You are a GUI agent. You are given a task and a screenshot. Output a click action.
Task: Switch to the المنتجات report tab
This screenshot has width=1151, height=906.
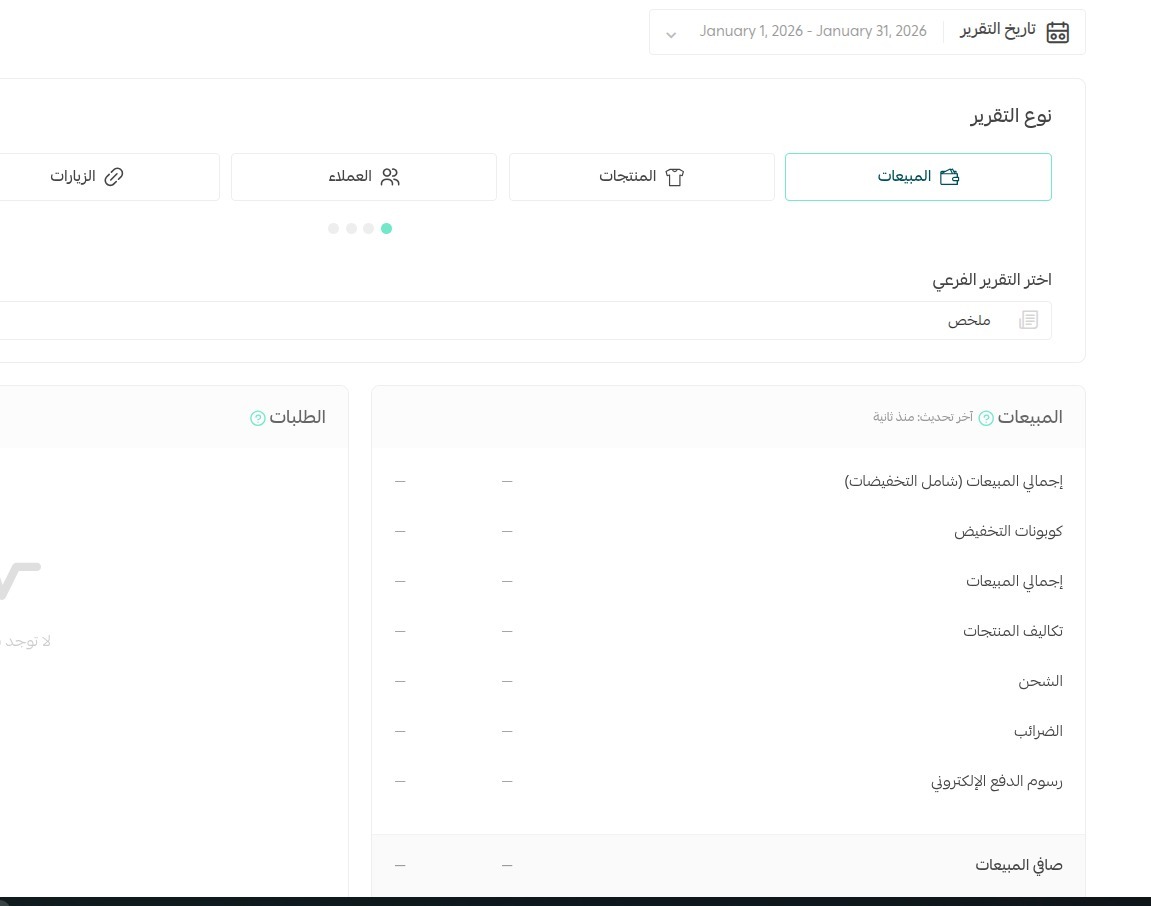641,176
